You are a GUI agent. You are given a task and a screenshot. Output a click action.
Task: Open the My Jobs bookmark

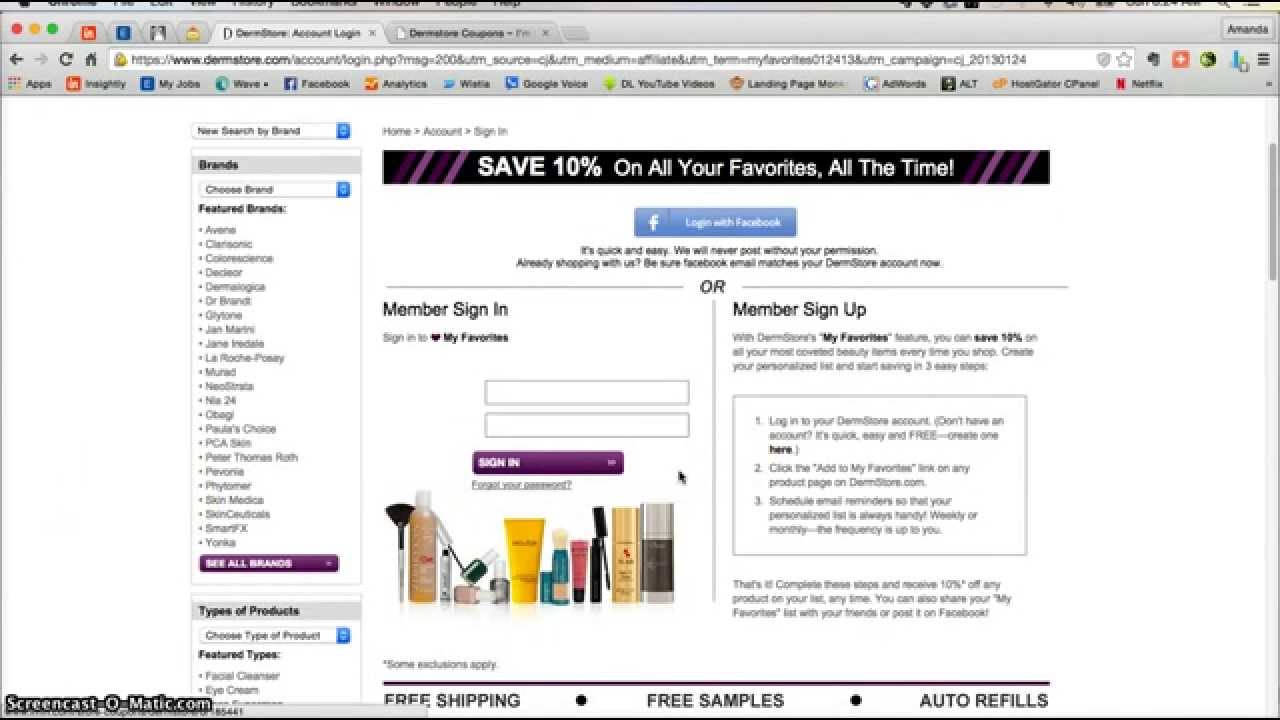tap(171, 84)
